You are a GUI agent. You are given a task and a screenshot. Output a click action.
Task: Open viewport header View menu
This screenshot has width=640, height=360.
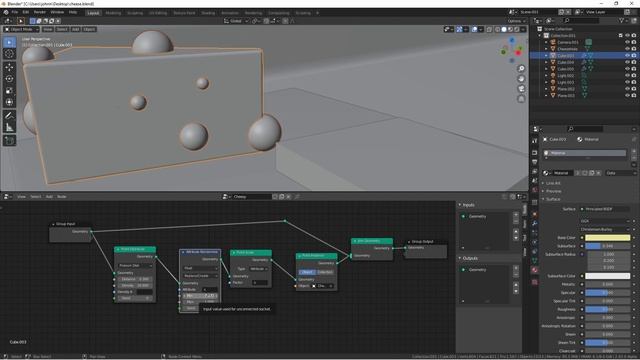pyautogui.click(x=47, y=29)
